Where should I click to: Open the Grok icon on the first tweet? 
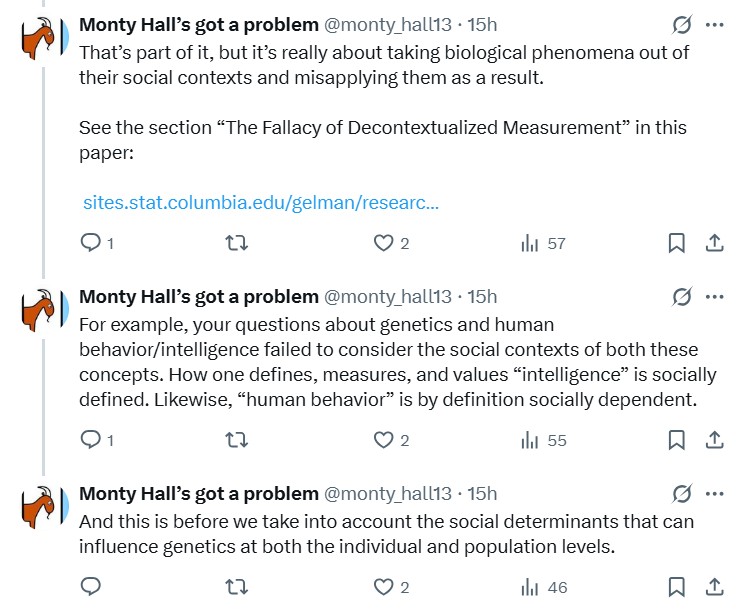[681, 24]
